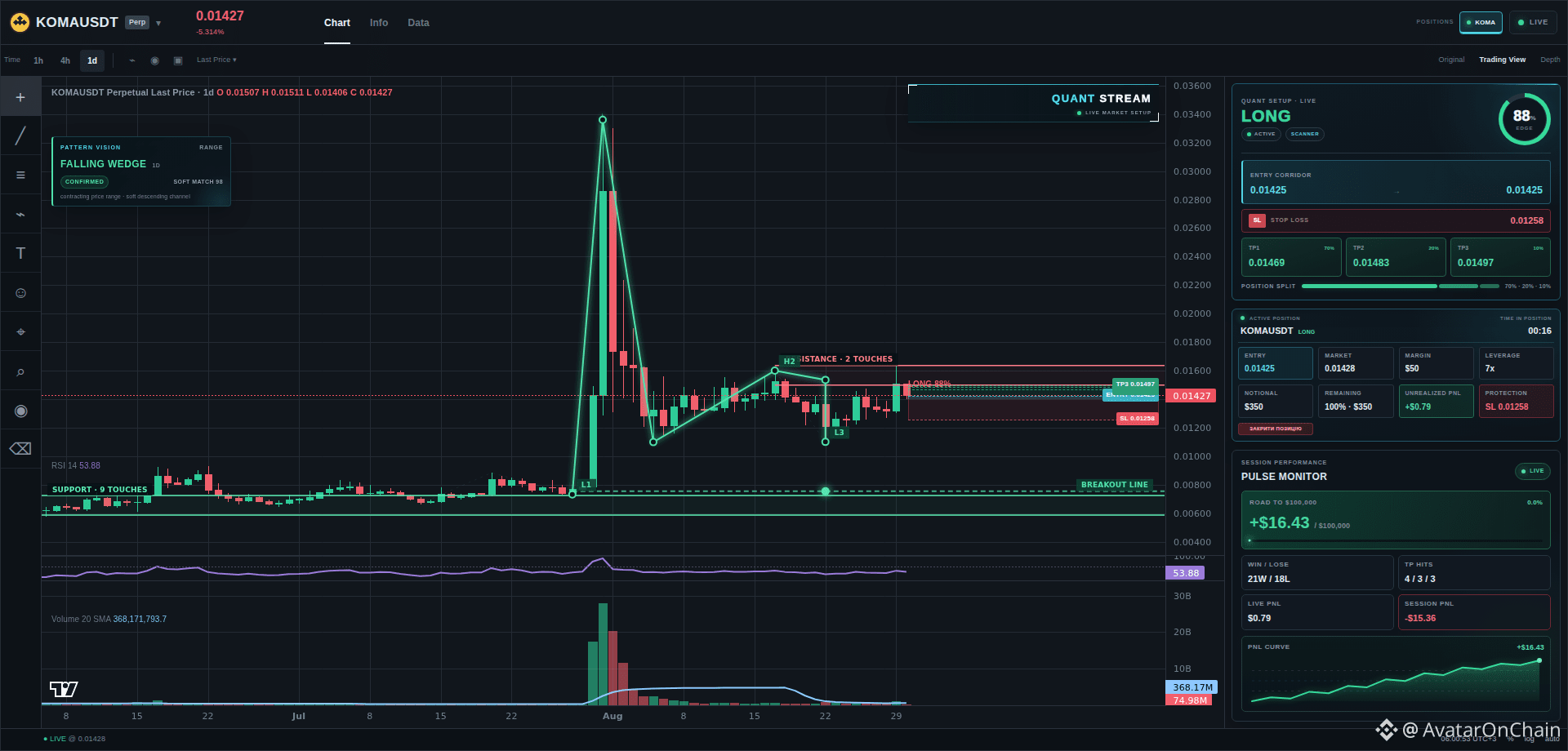This screenshot has width=1568, height=751.
Task: Click the ACTIVE status chip
Action: pyautogui.click(x=1261, y=134)
